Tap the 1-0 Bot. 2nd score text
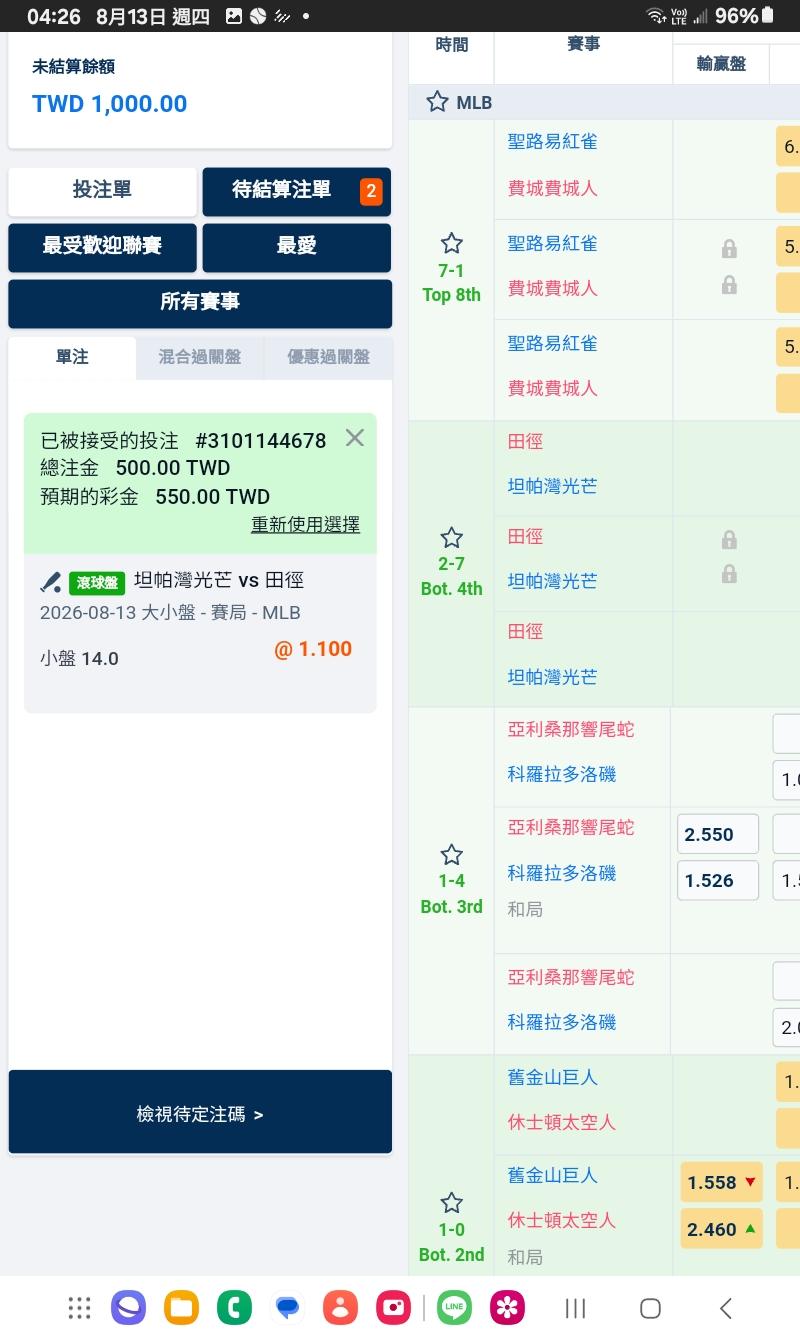This screenshot has height=1340, width=800. click(452, 1242)
